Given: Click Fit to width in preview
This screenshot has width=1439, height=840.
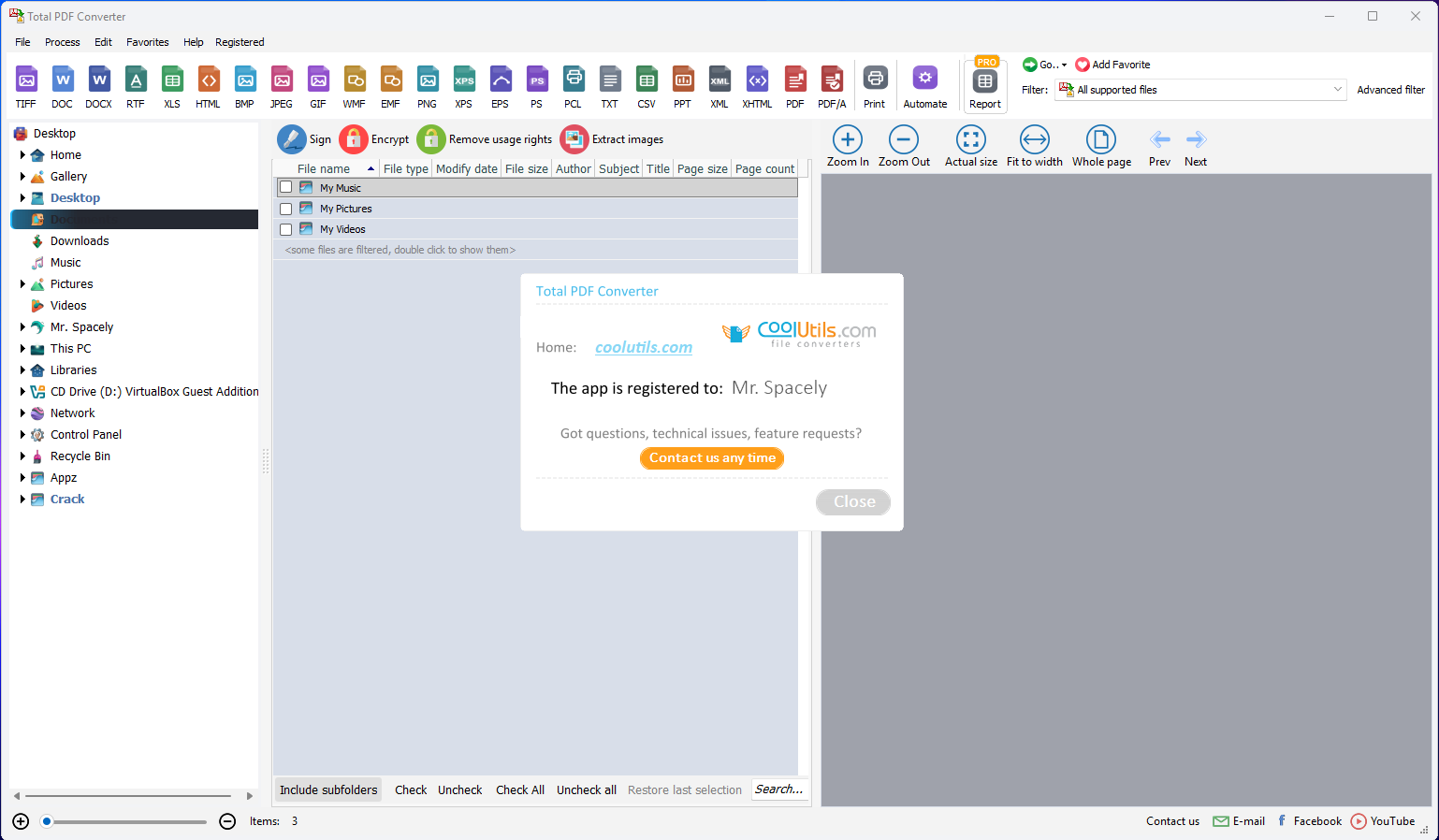Looking at the screenshot, I should pyautogui.click(x=1035, y=146).
